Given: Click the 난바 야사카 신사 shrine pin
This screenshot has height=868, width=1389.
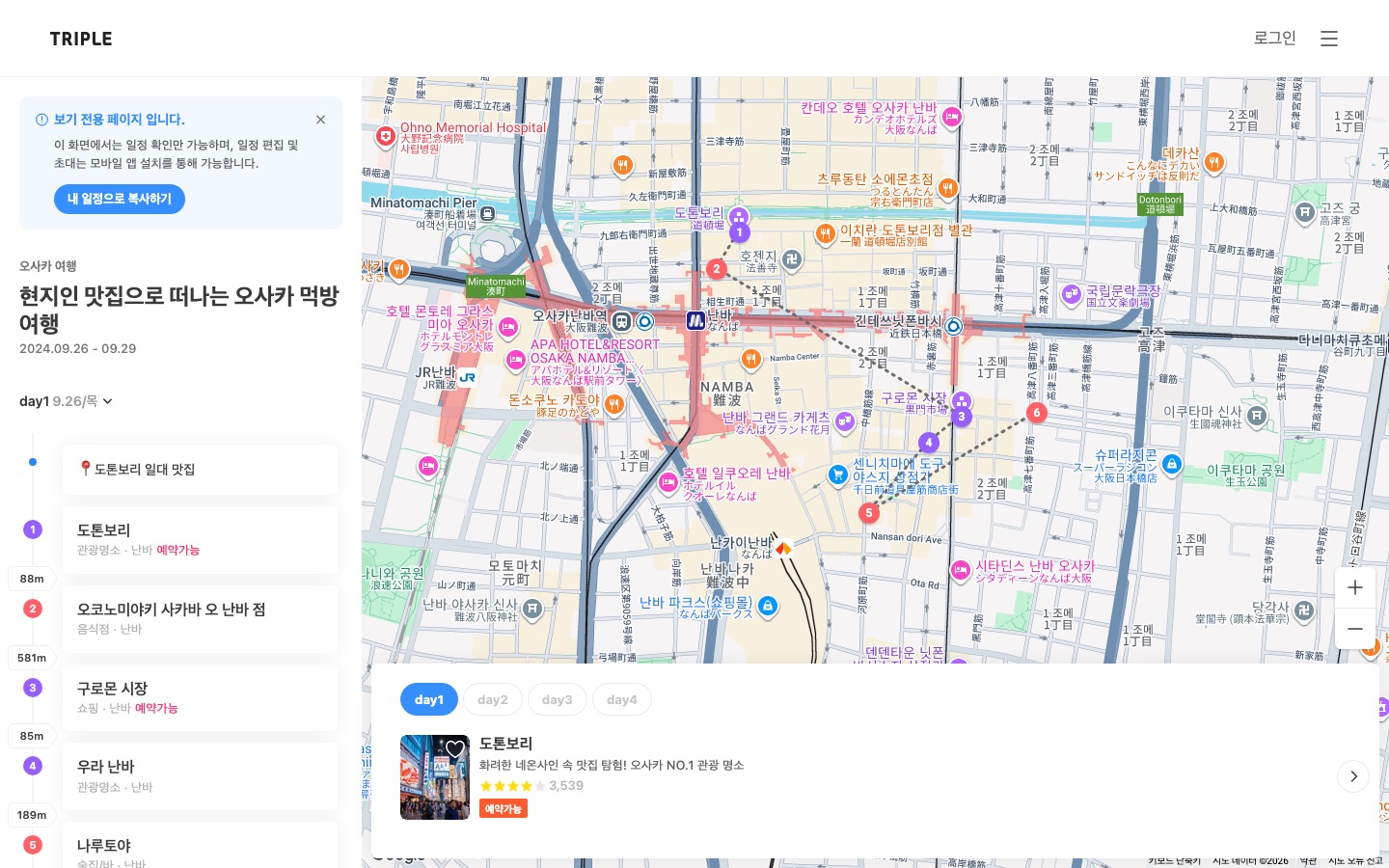Looking at the screenshot, I should [532, 609].
